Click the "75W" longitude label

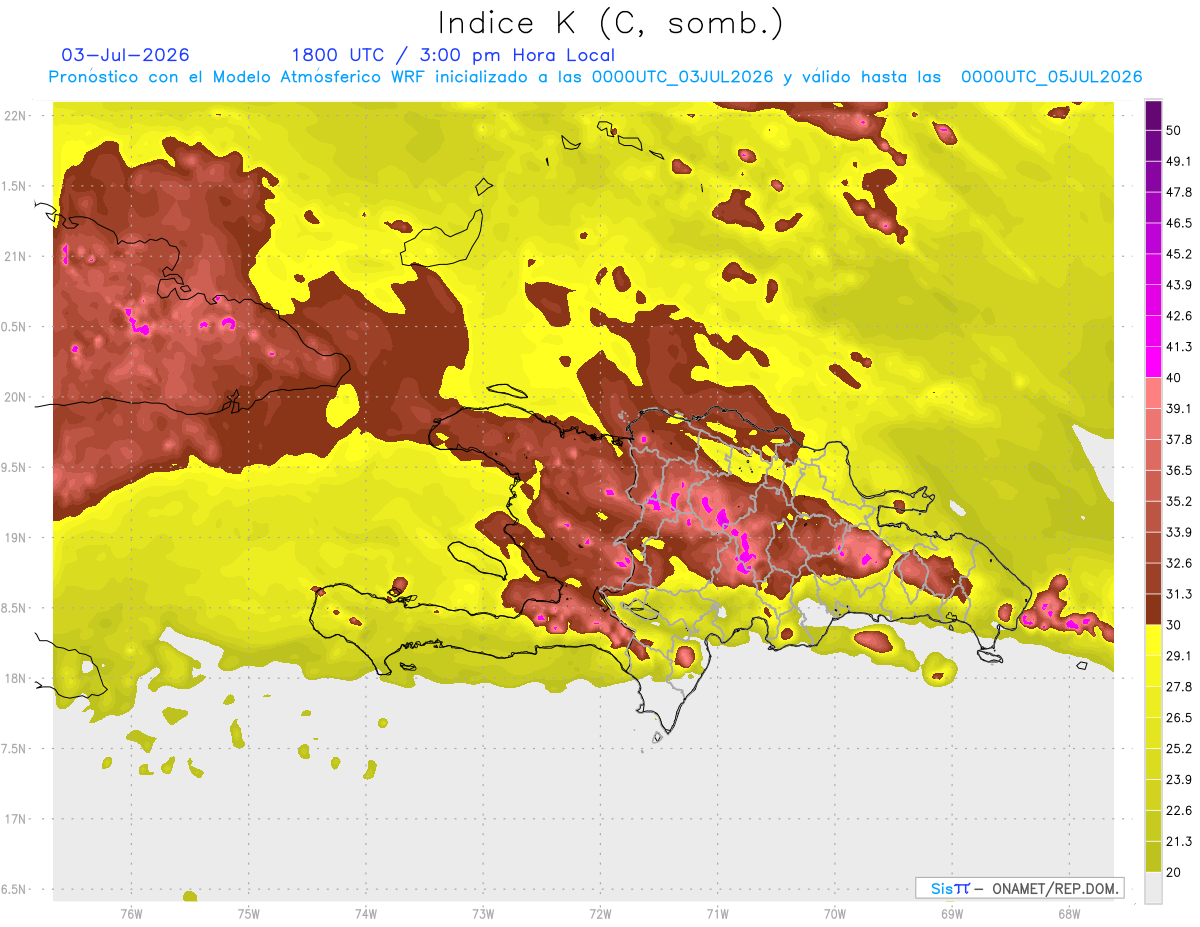pyautogui.click(x=248, y=914)
